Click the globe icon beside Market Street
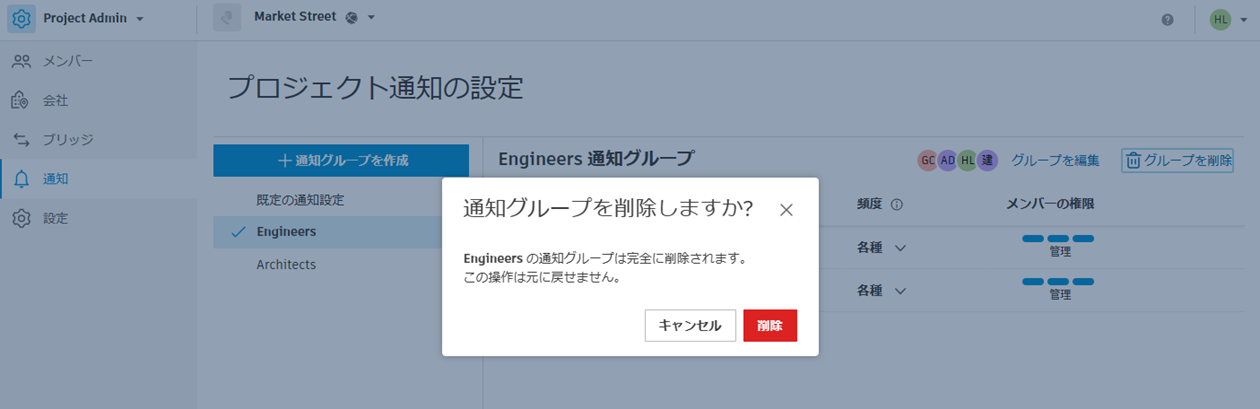Viewport: 1260px width, 409px height. coord(352,18)
